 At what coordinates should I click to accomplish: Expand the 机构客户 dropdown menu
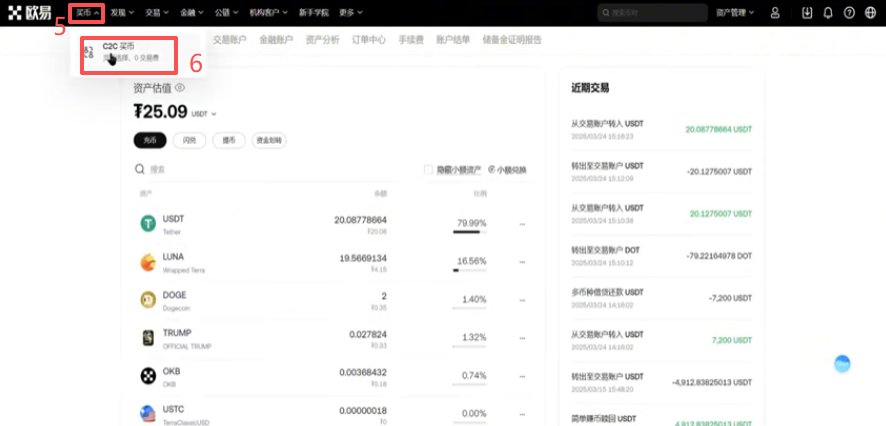coord(268,12)
